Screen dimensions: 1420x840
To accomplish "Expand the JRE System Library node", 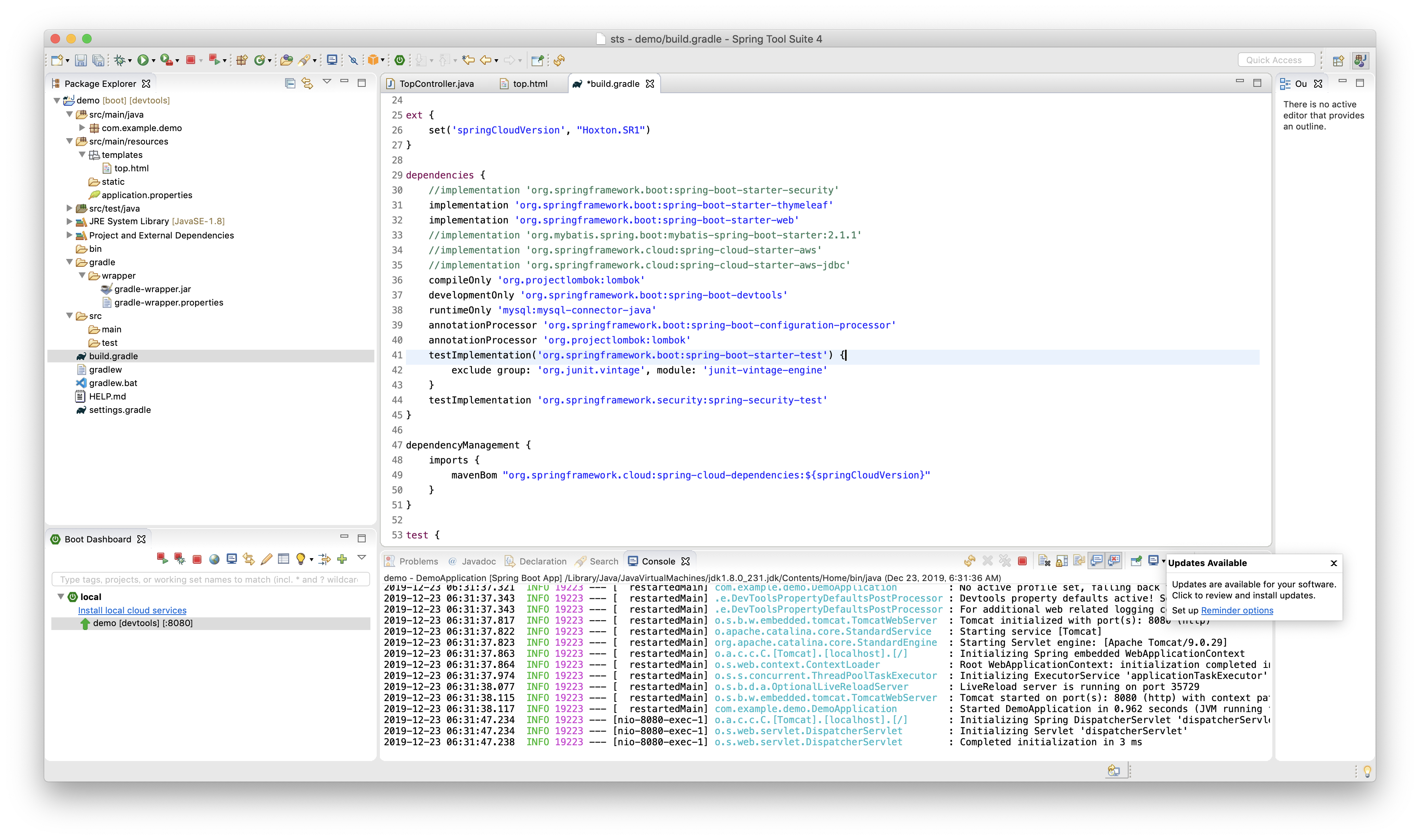I will 69,221.
